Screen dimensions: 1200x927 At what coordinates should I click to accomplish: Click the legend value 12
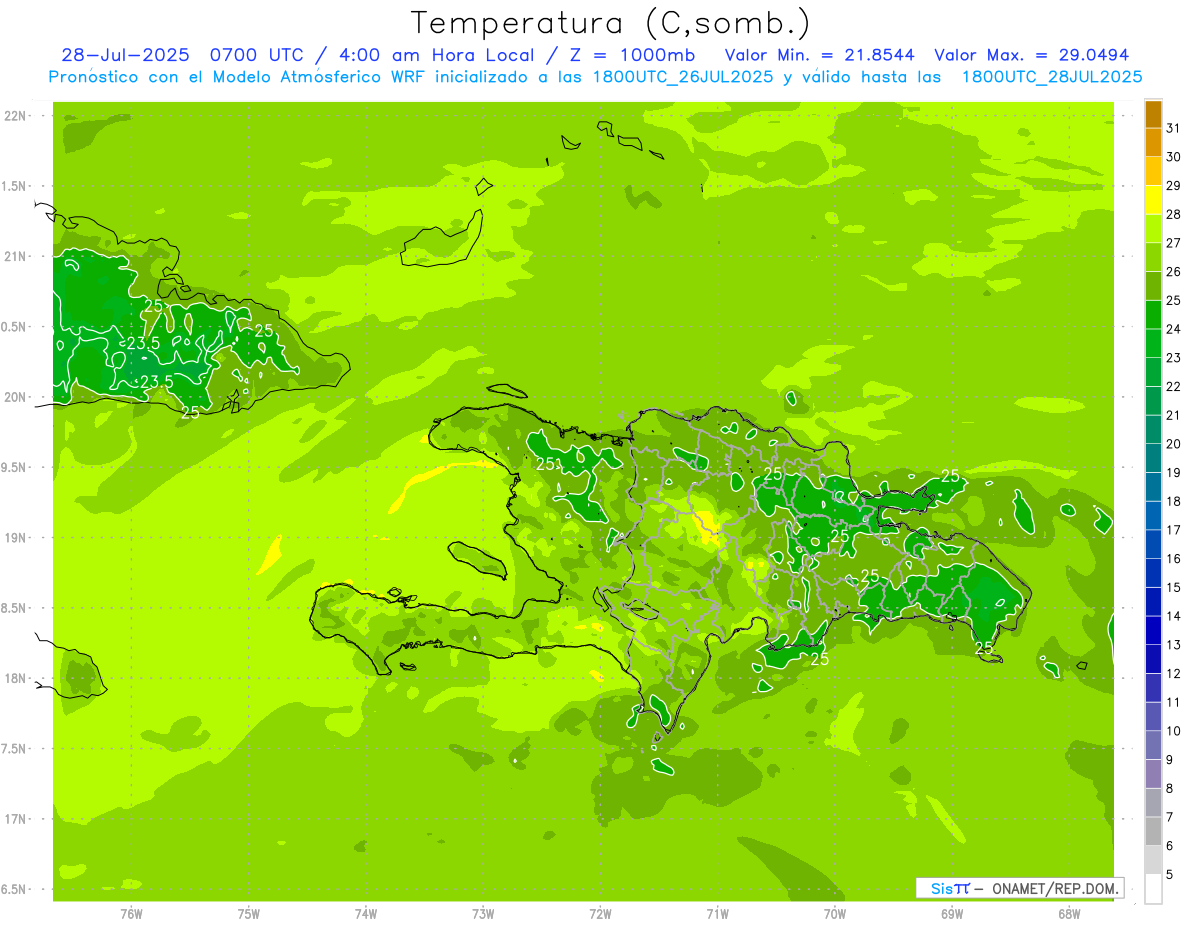(1174, 674)
